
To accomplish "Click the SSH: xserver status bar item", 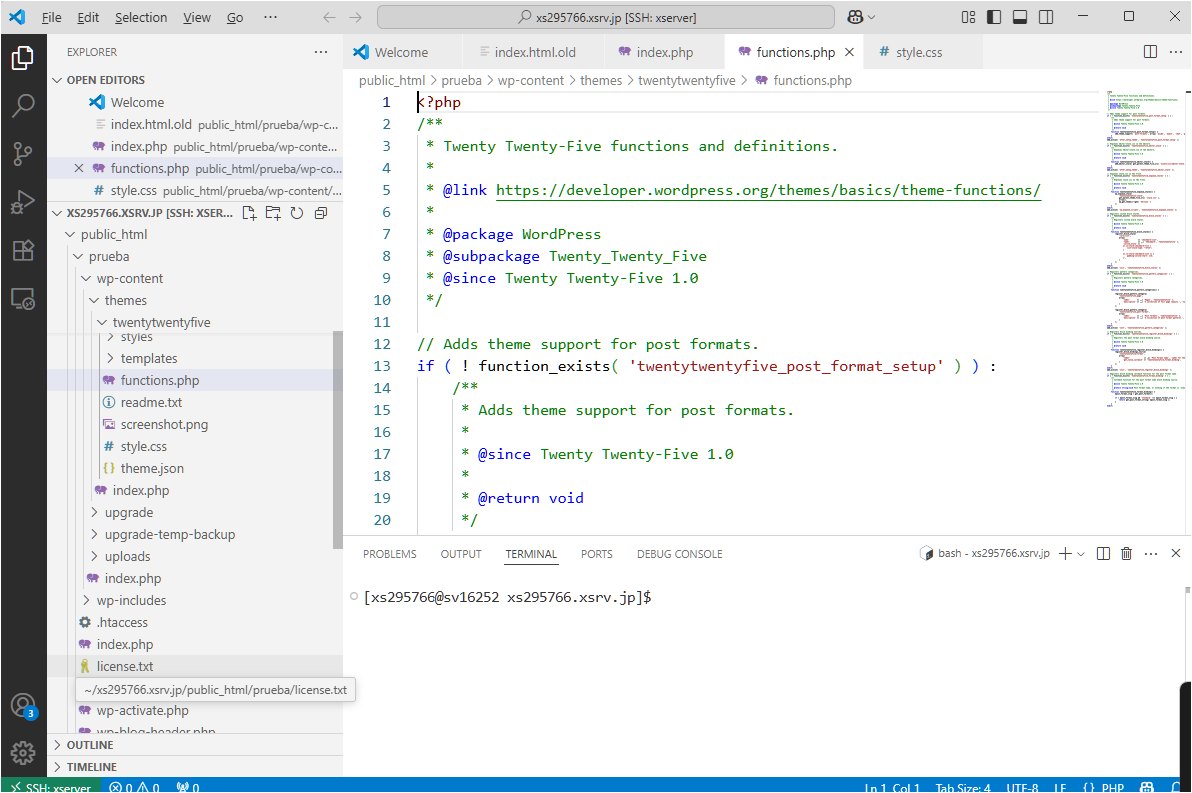I will click(x=51, y=787).
